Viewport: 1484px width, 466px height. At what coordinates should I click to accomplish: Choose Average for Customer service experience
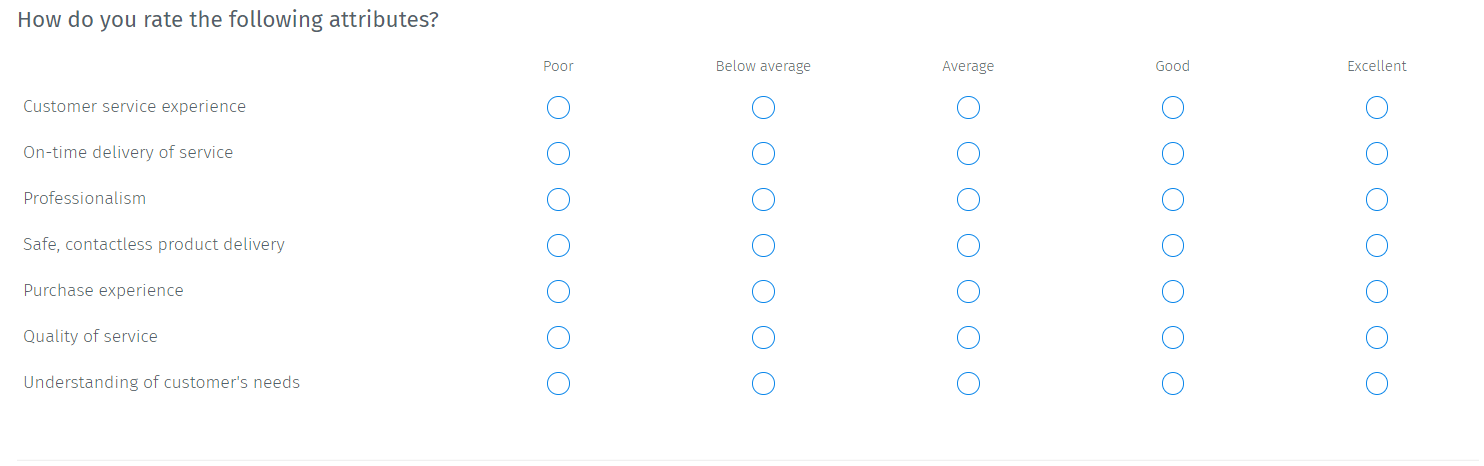968,107
